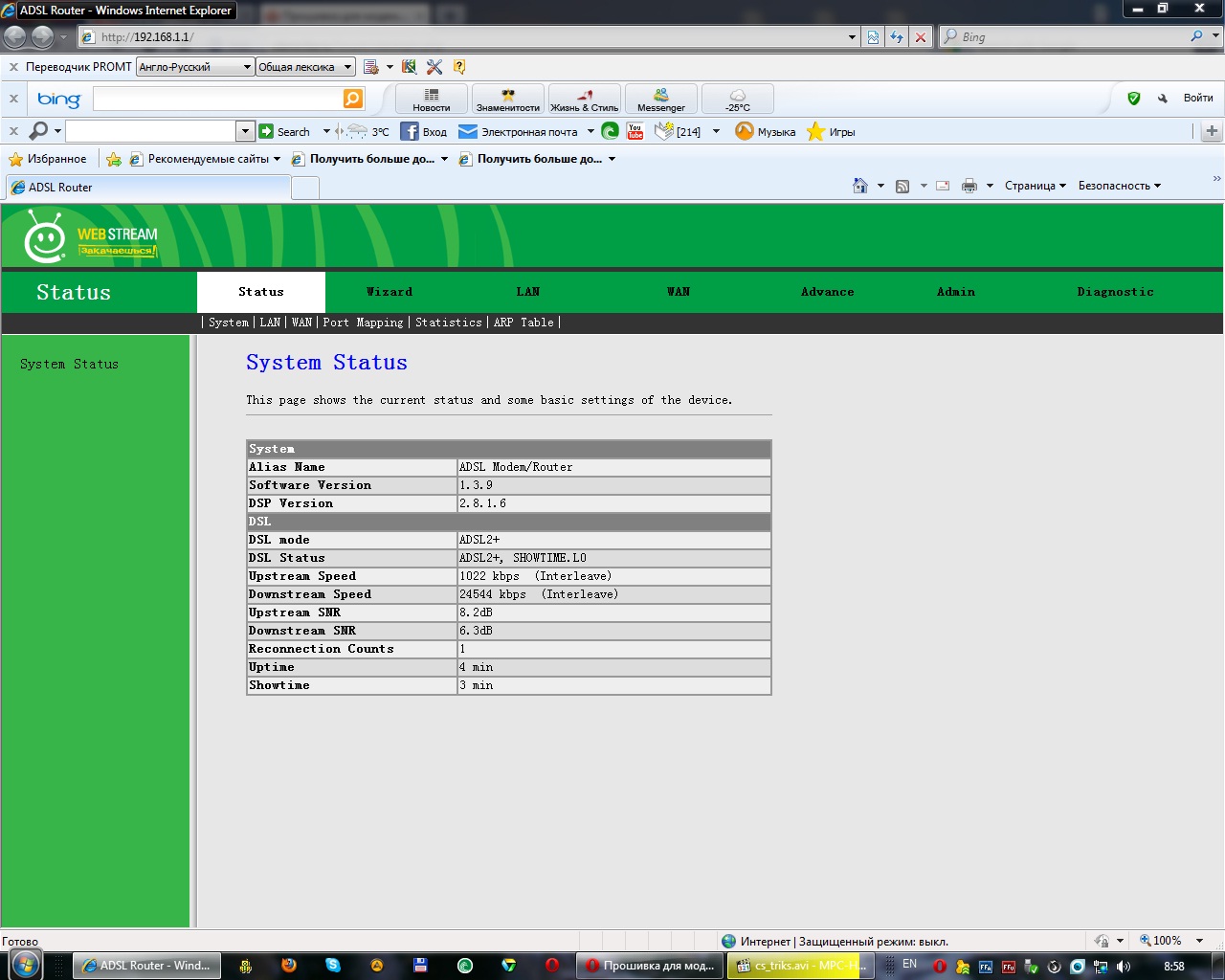This screenshot has height=980, width=1225.
Task: Open the Страница menu dropdown
Action: pyautogui.click(x=1035, y=186)
